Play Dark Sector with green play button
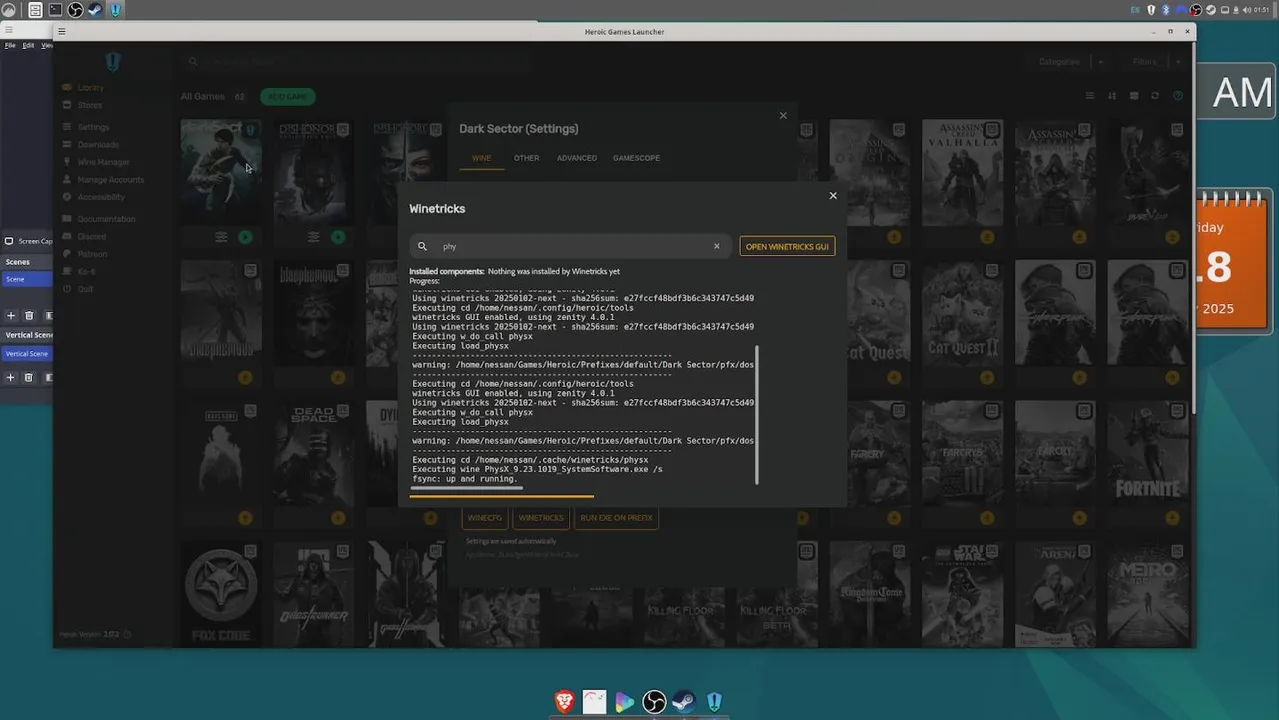Image resolution: width=1279 pixels, height=720 pixels. coord(245,237)
